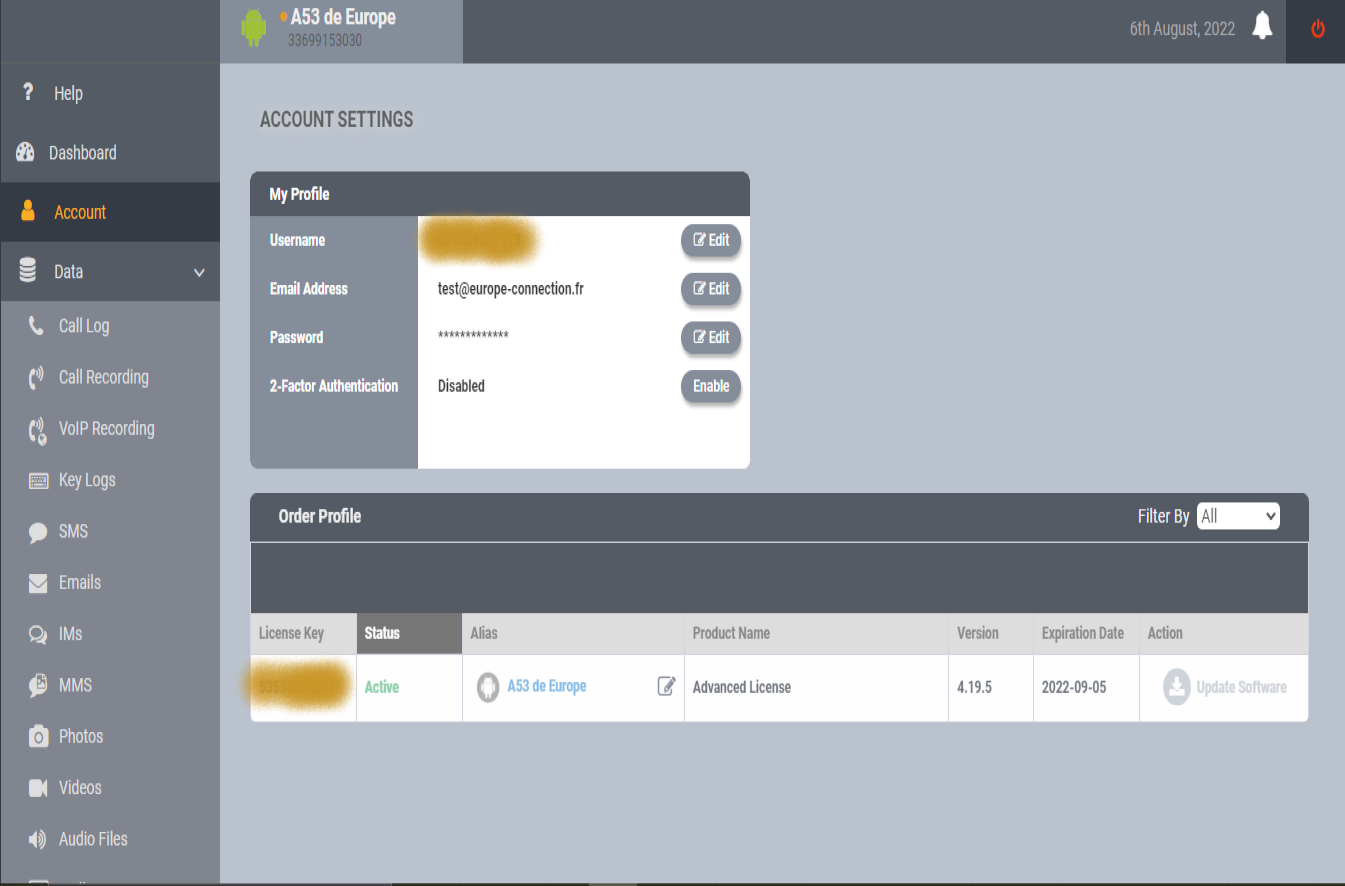The image size is (1345, 886).
Task: Open the Filter By dropdown
Action: click(1238, 516)
